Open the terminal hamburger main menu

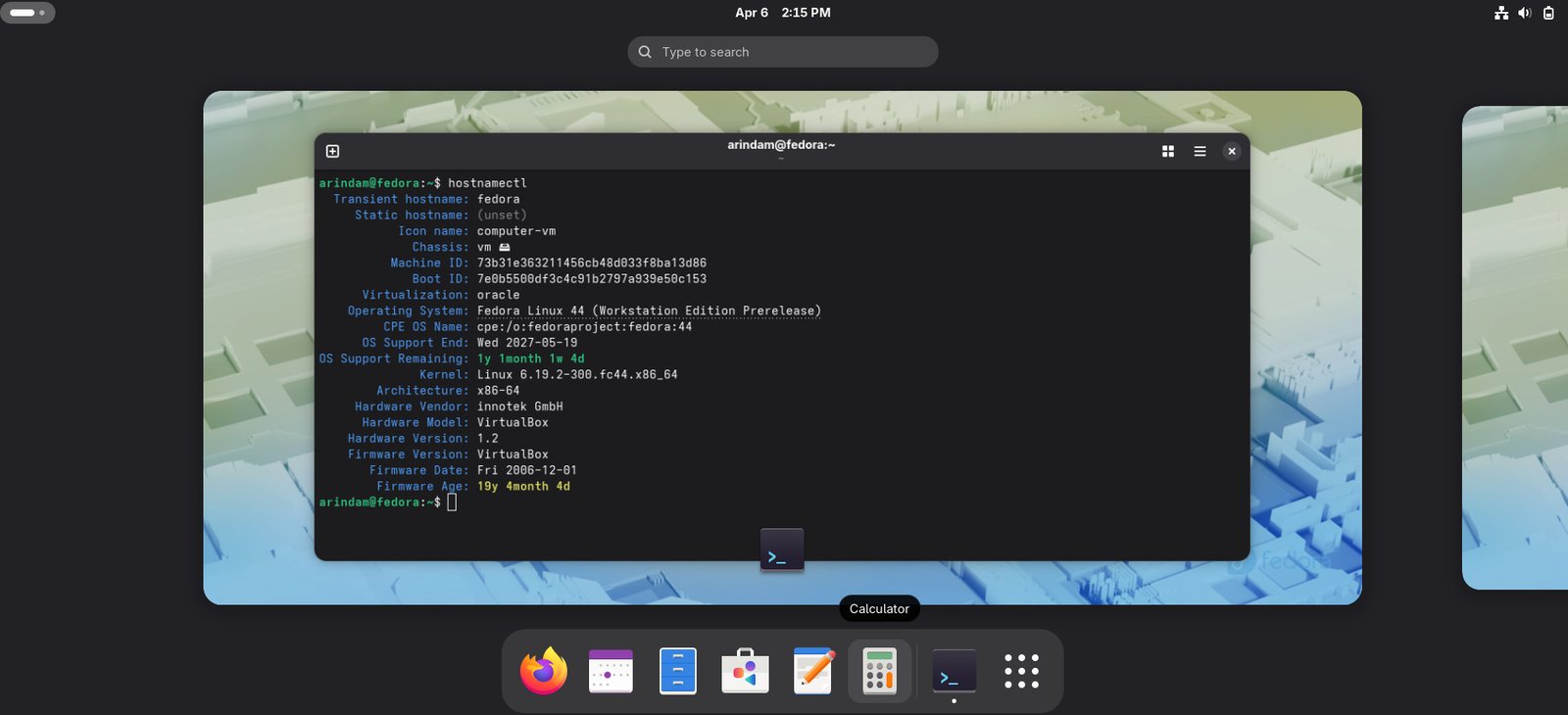pyautogui.click(x=1200, y=151)
